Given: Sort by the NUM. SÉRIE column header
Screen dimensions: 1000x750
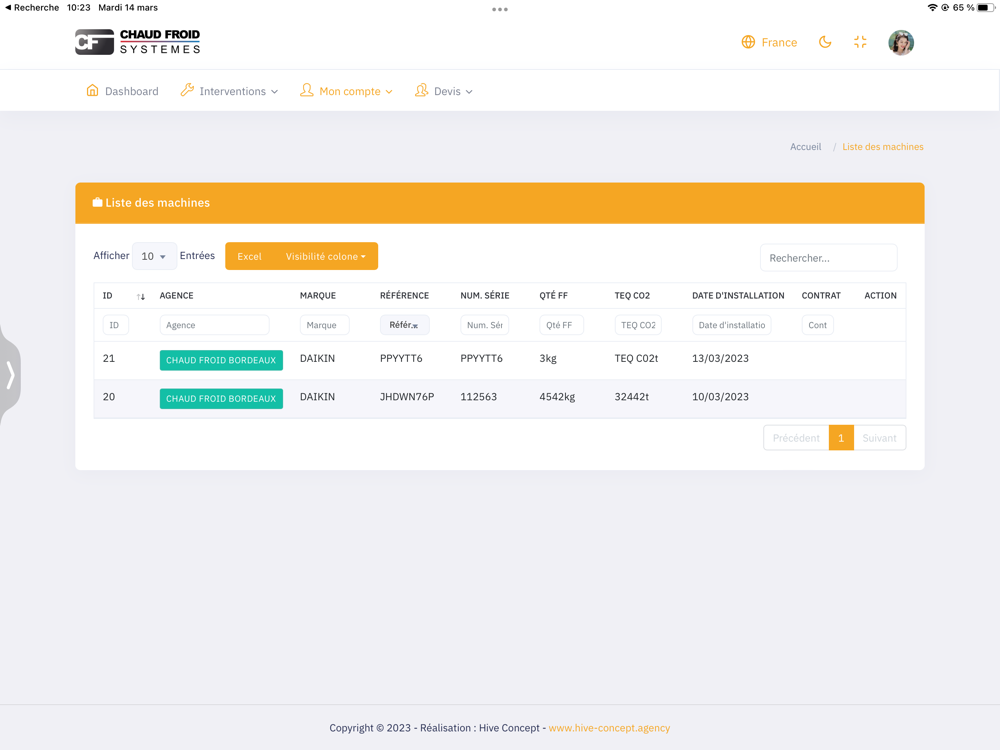Looking at the screenshot, I should point(485,296).
